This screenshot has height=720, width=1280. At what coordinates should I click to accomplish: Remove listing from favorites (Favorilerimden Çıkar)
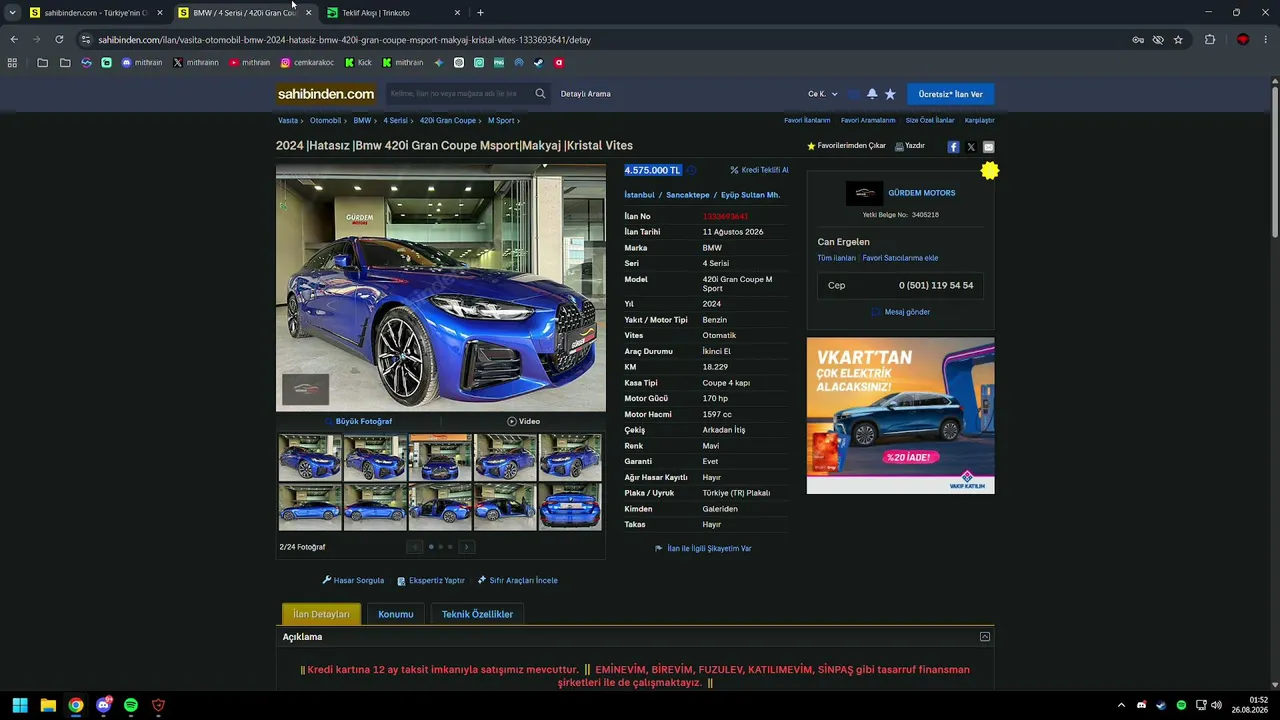pos(846,146)
